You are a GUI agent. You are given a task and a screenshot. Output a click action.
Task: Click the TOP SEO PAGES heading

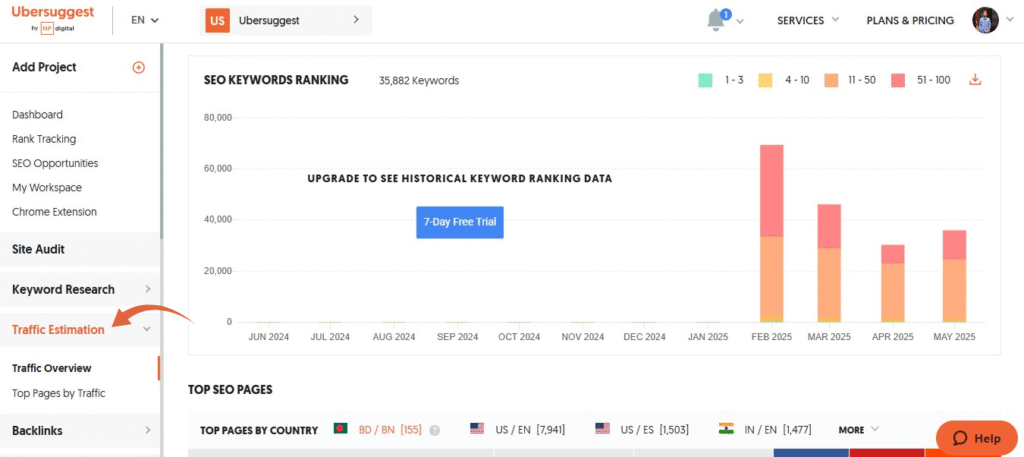pyautogui.click(x=230, y=390)
